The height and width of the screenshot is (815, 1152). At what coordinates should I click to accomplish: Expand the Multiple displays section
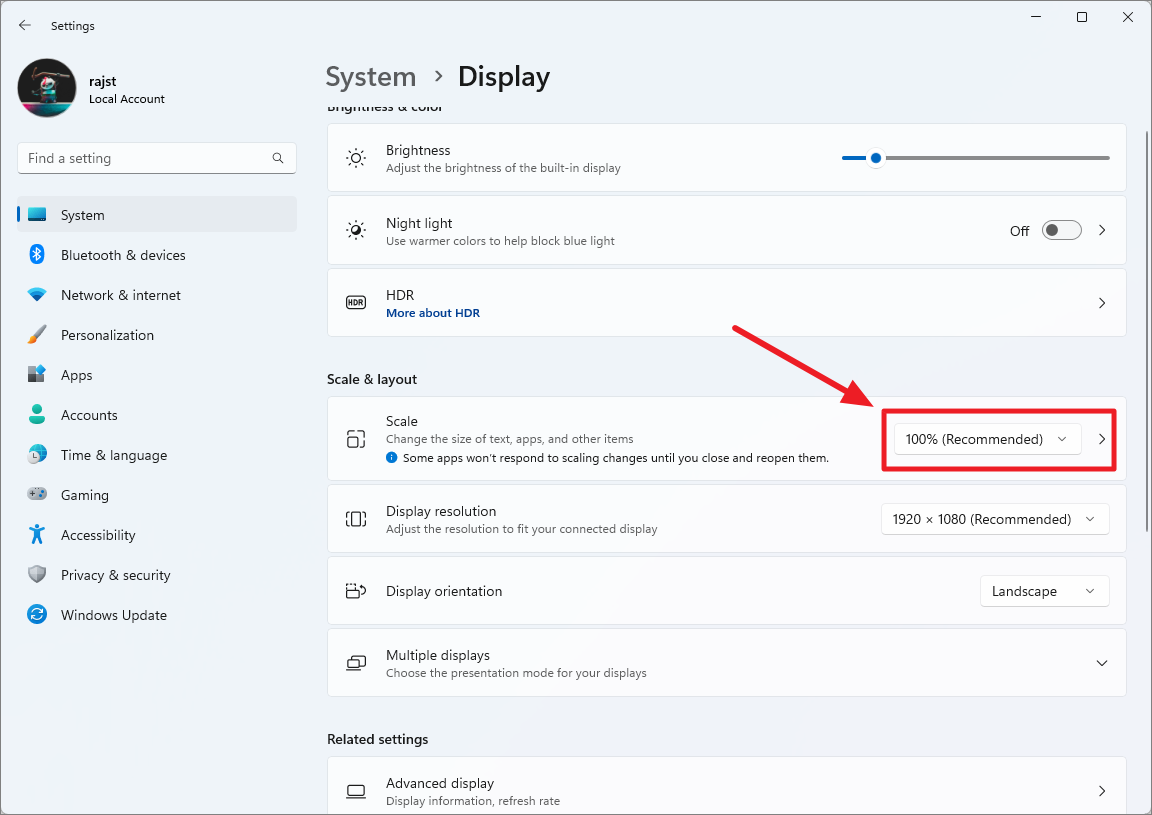[x=1102, y=662]
